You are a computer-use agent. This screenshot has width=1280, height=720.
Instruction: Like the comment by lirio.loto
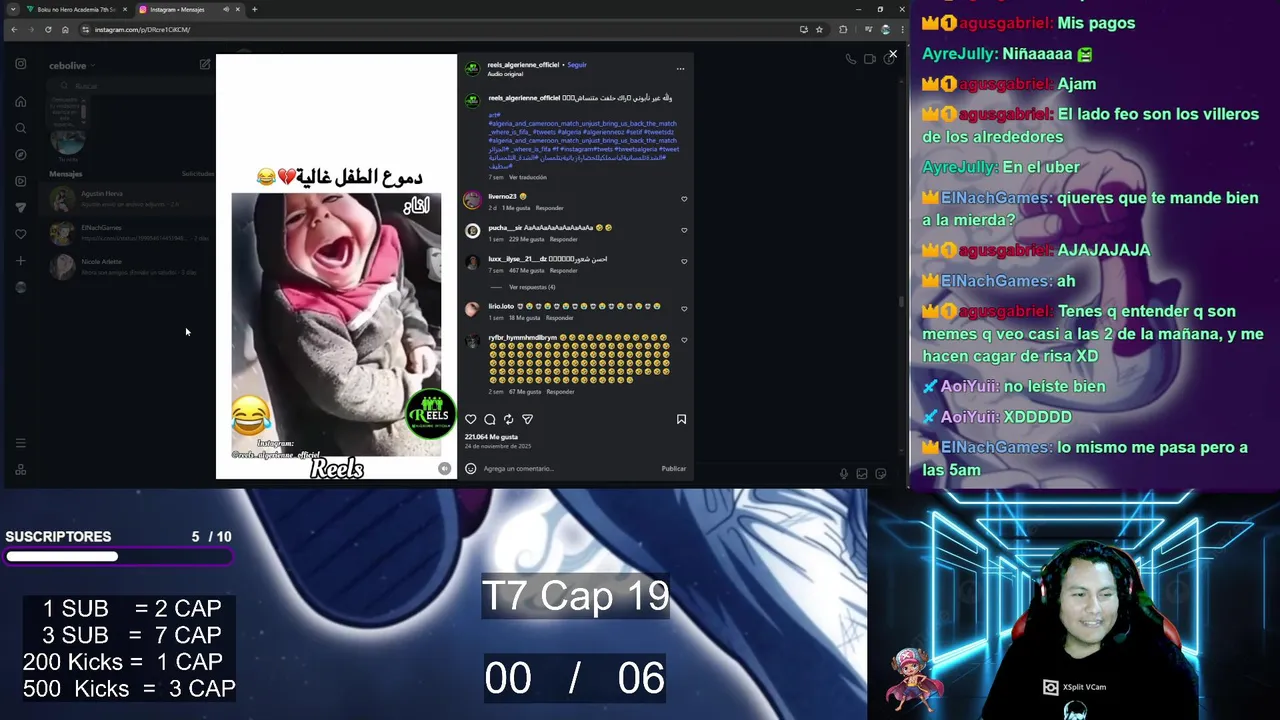[684, 308]
